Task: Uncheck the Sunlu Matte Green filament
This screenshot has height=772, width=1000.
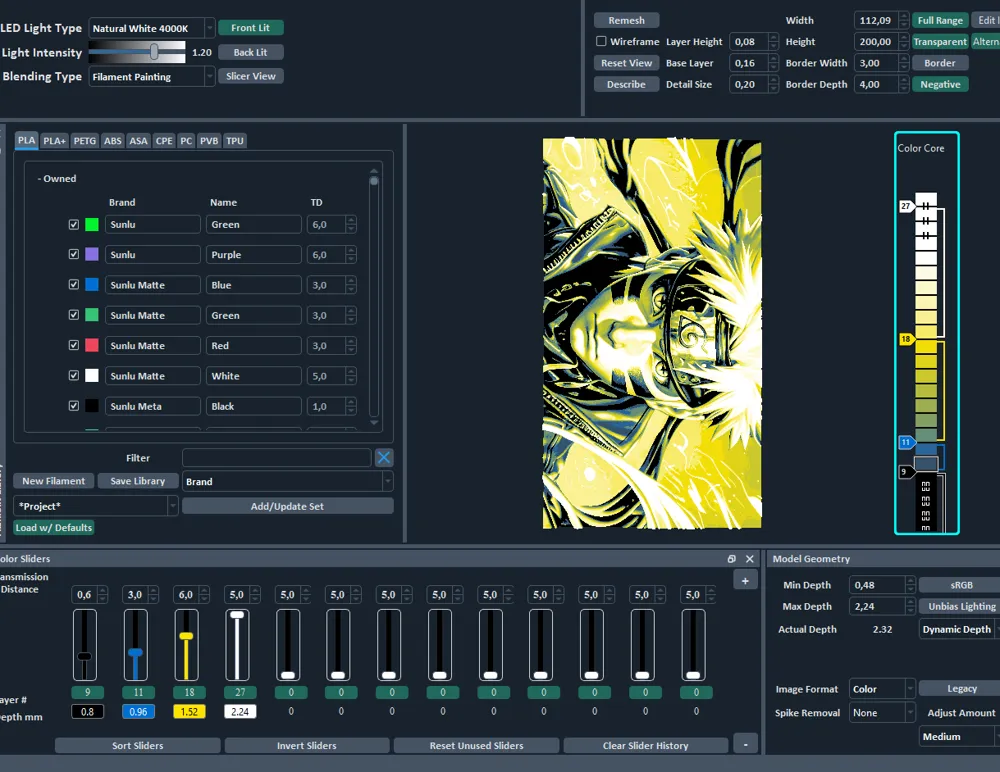Action: [x=74, y=315]
